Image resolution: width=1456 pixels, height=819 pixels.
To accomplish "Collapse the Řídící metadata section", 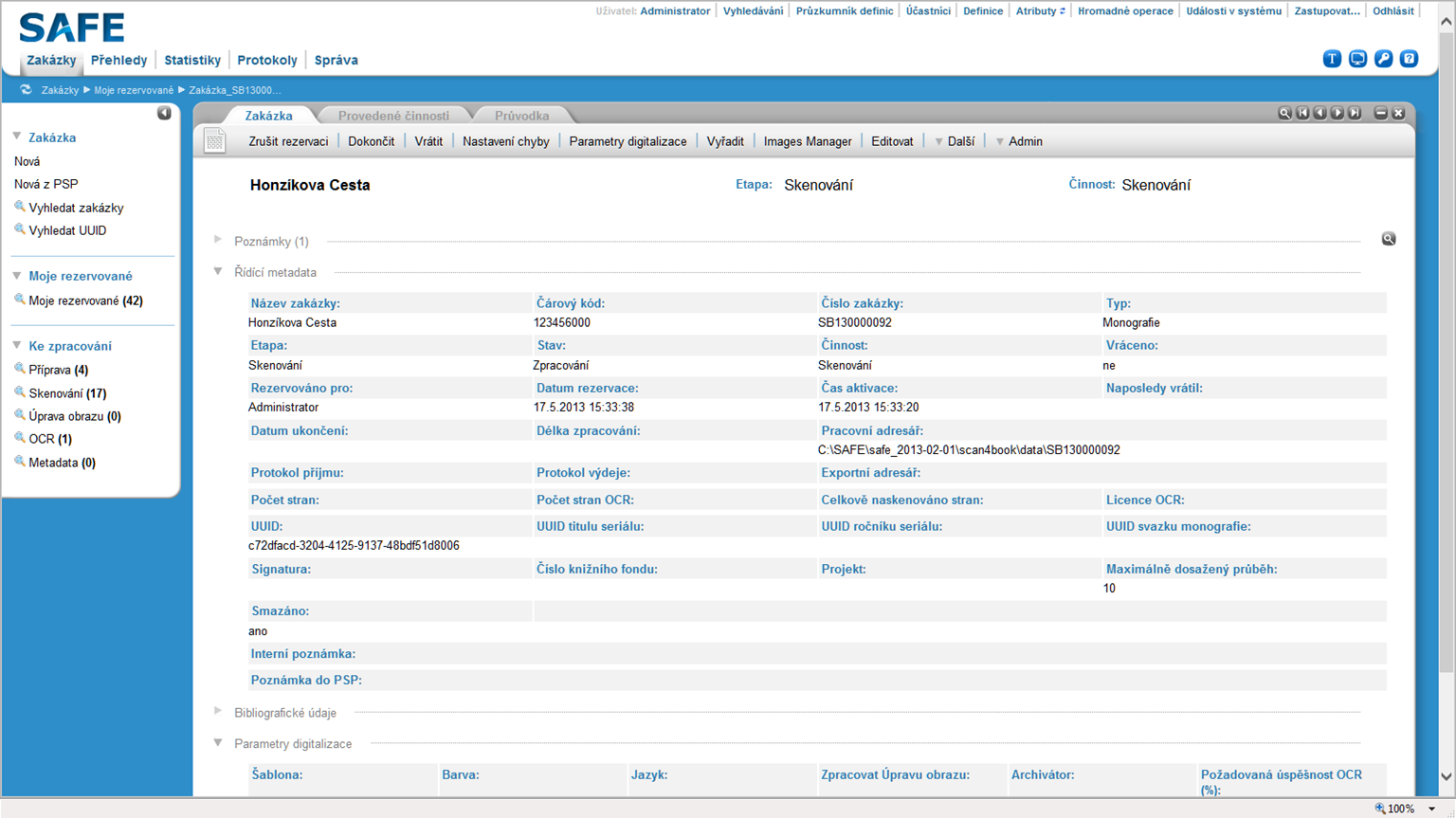I will click(218, 271).
